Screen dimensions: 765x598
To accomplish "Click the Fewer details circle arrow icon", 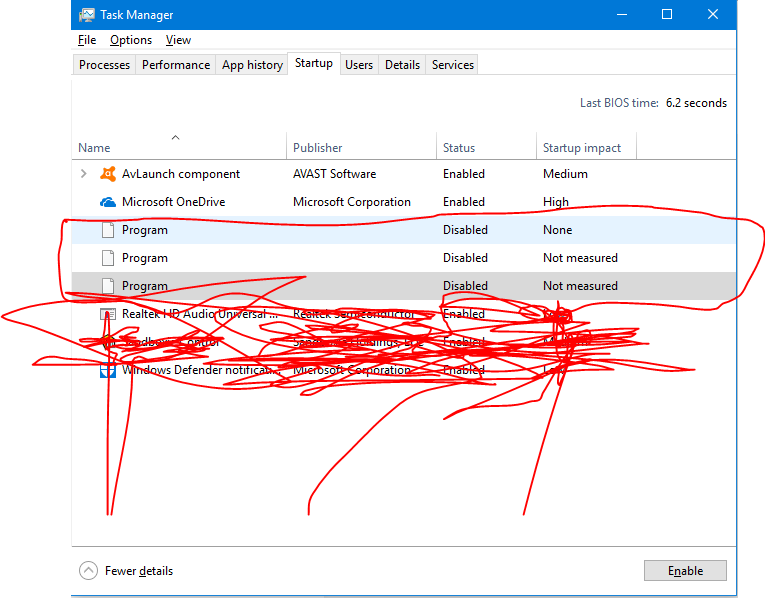I will (x=88, y=571).
